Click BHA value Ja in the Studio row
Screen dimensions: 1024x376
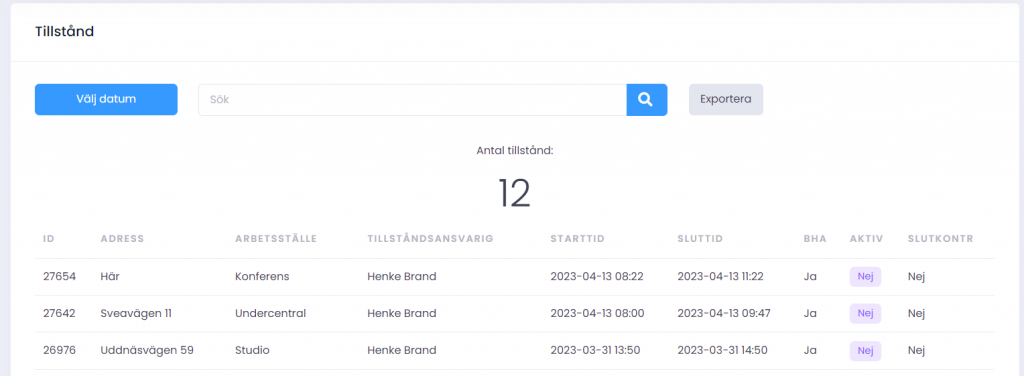point(810,351)
